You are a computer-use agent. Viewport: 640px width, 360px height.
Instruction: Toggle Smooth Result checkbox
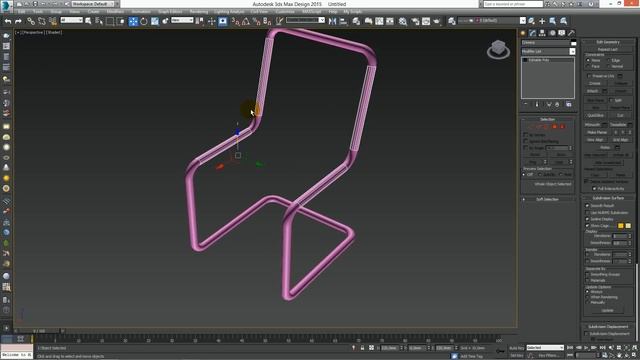[x=587, y=206]
